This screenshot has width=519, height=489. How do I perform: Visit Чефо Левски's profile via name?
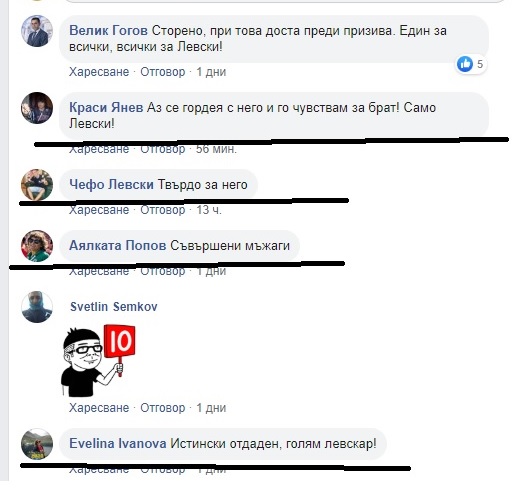click(x=111, y=184)
